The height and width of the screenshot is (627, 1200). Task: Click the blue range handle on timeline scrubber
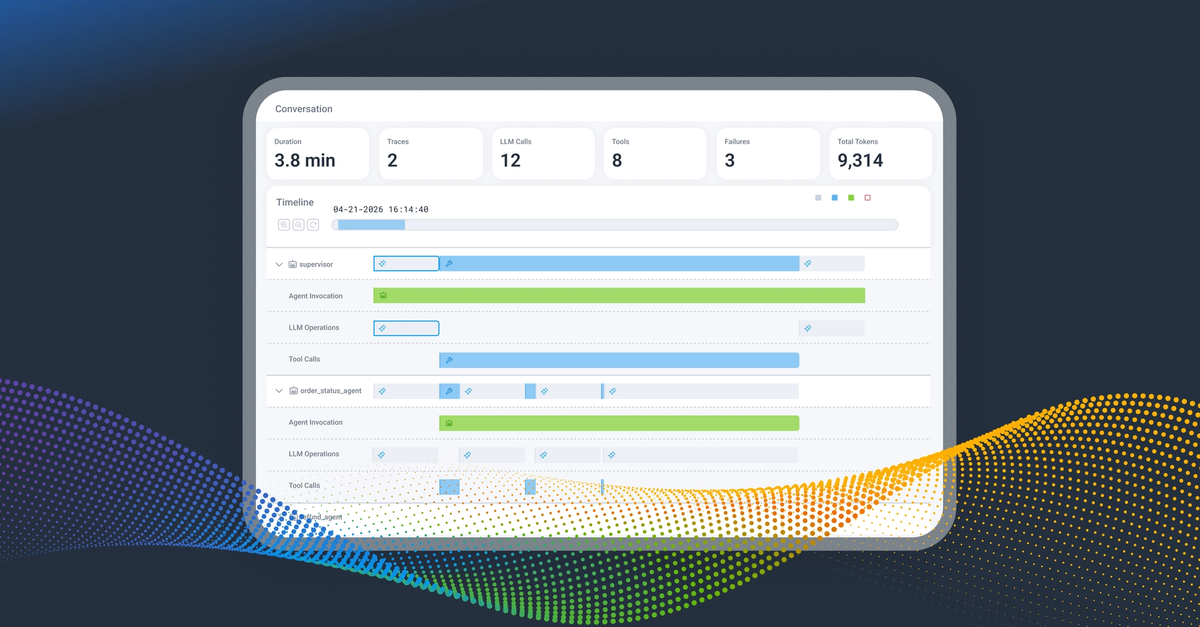[x=371, y=225]
